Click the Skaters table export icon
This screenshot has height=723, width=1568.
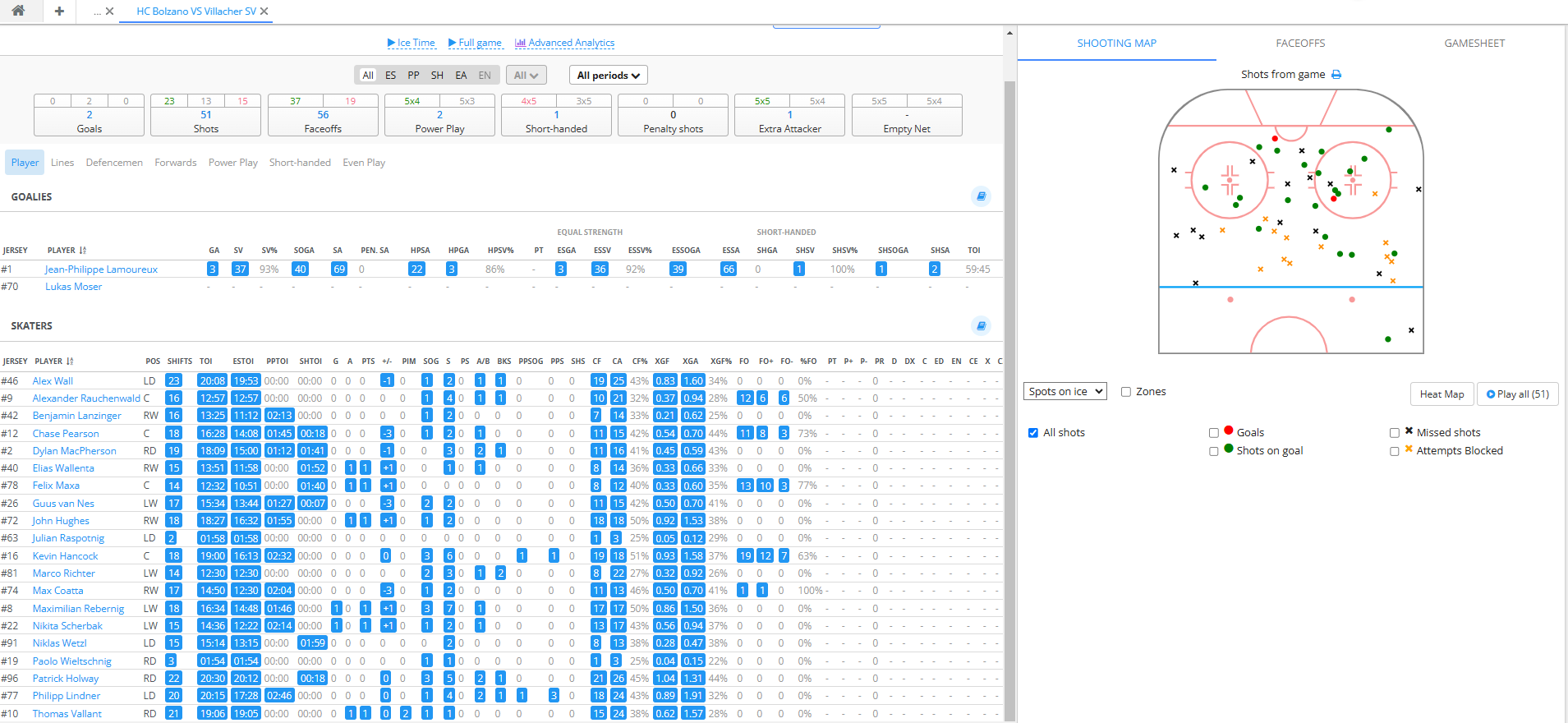tap(981, 326)
